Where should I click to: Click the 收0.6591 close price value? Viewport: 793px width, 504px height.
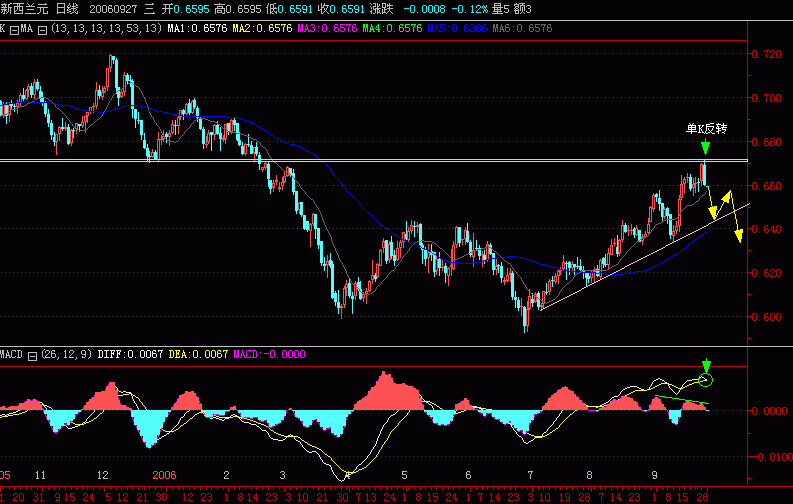coord(341,9)
